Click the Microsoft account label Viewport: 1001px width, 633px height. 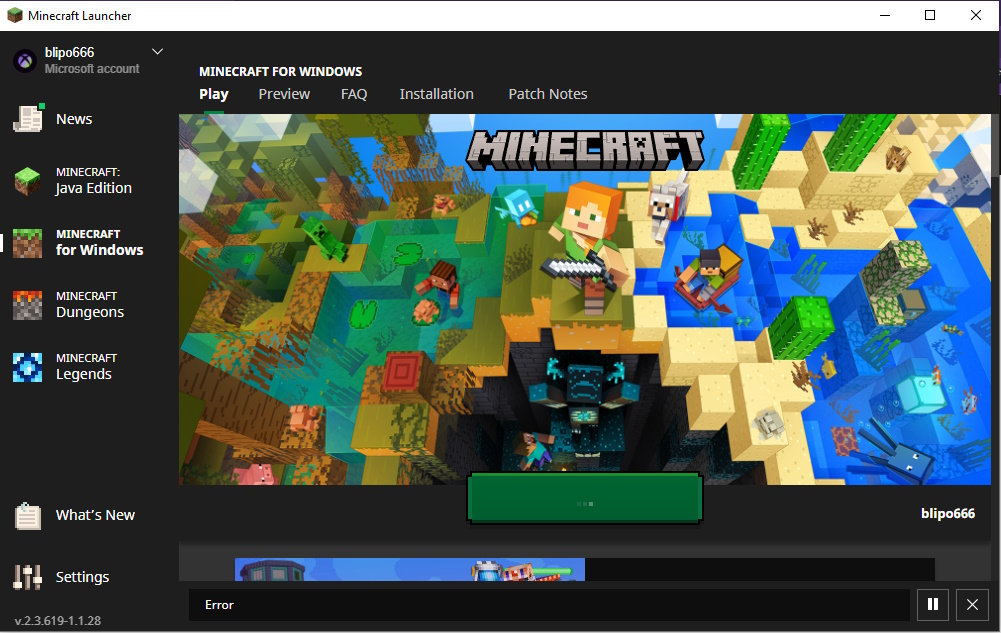pos(92,69)
